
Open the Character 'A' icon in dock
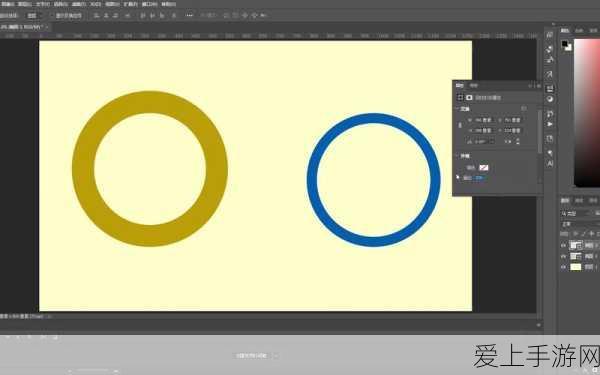550,163
